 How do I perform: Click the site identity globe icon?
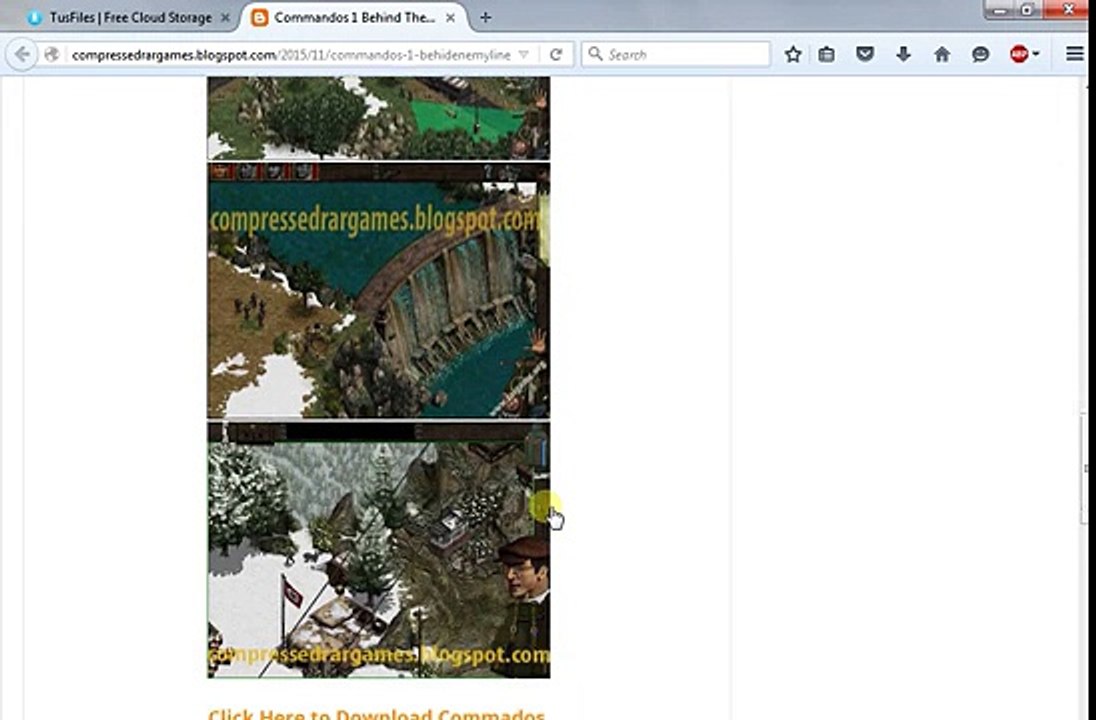(52, 54)
